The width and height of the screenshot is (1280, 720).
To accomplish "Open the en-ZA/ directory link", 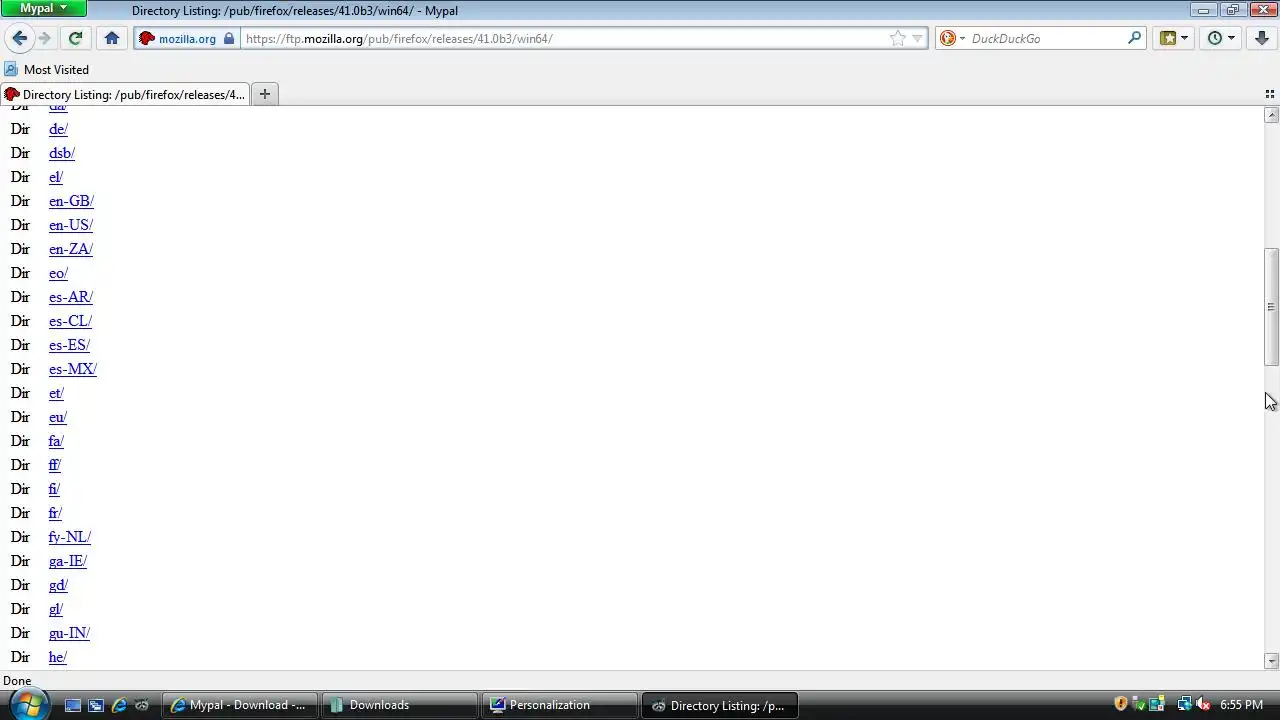I will coord(71,249).
